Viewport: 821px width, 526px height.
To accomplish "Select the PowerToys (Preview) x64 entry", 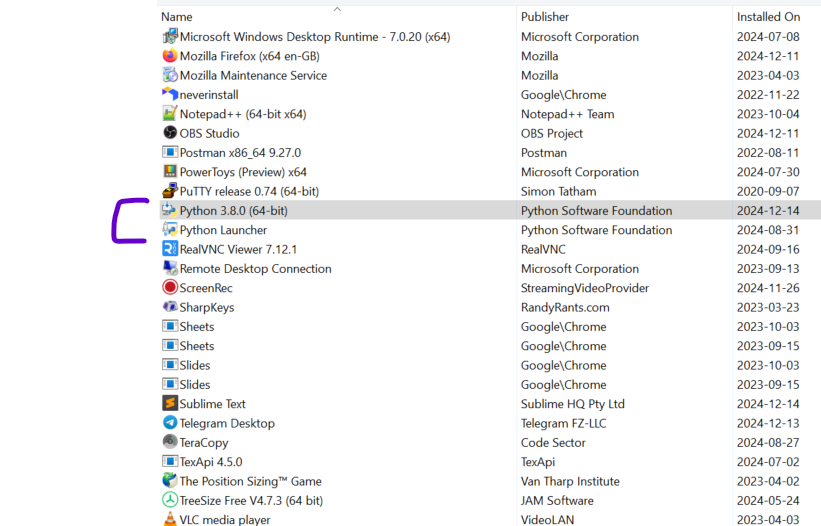I will 243,172.
